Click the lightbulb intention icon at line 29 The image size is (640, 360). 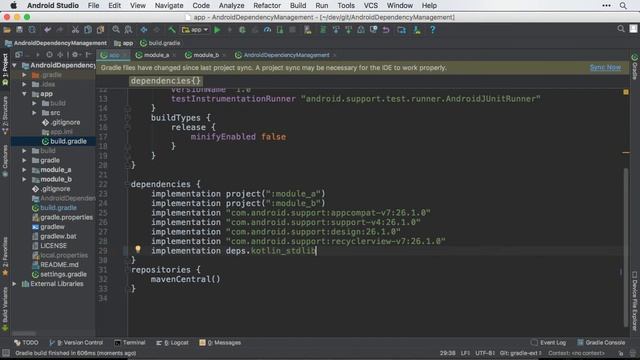click(138, 249)
